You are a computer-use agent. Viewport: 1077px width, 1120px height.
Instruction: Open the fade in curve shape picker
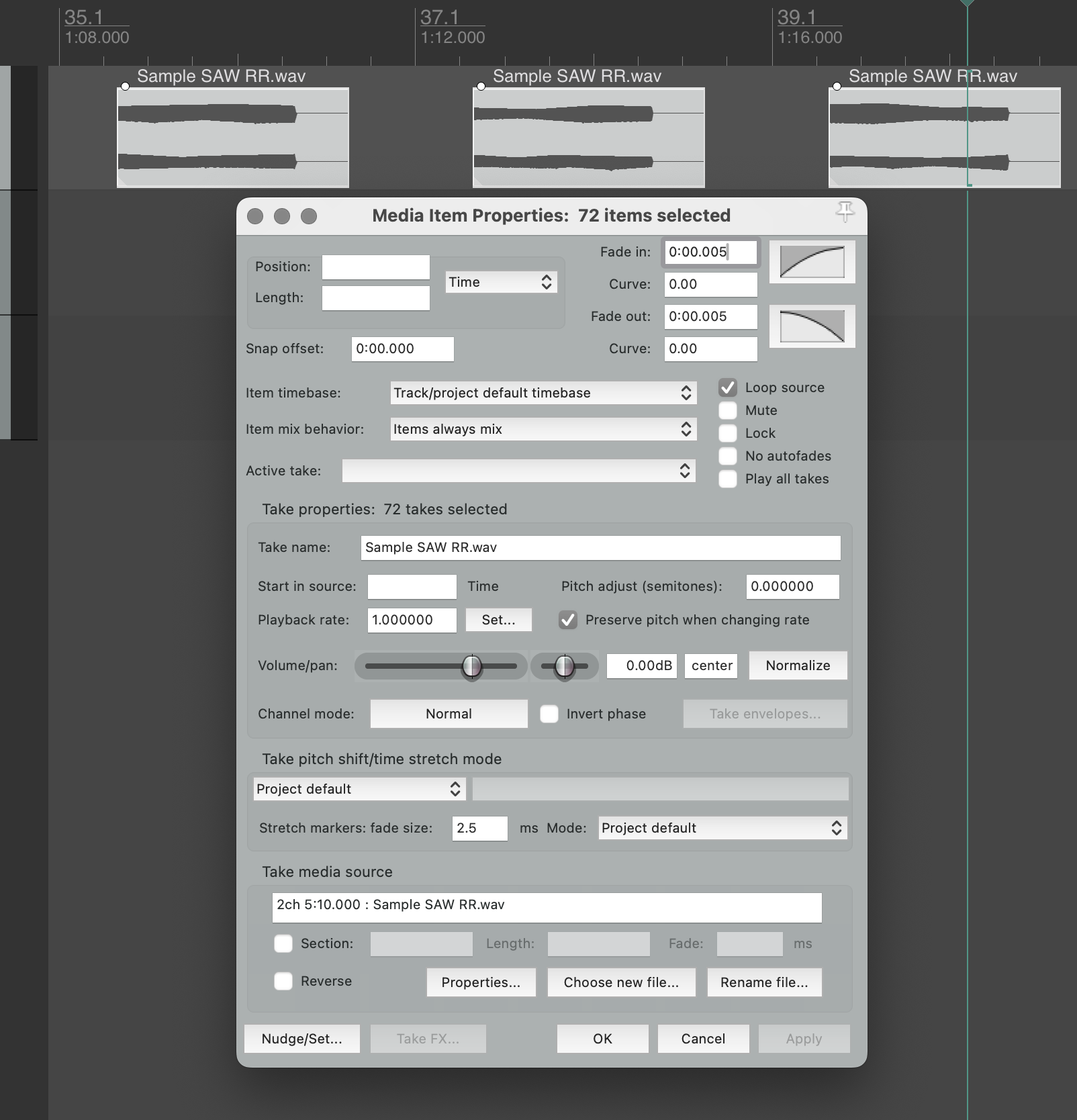(812, 262)
